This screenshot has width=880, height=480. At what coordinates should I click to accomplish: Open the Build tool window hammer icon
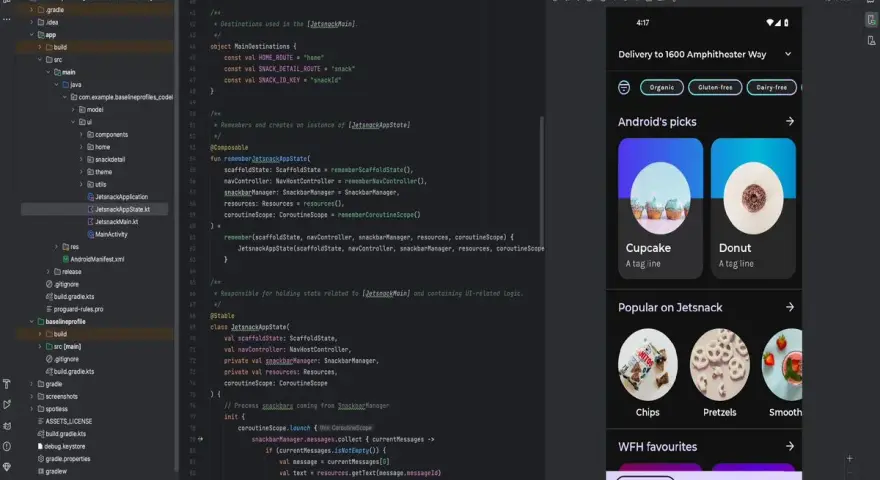[7, 384]
